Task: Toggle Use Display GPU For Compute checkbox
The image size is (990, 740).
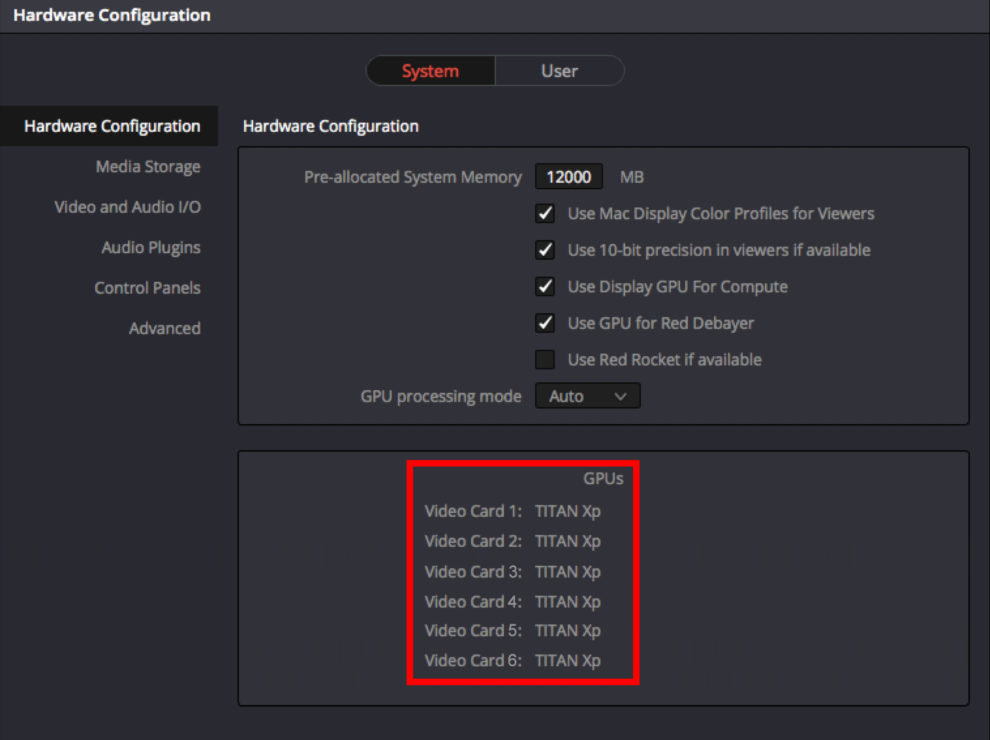Action: pos(545,287)
